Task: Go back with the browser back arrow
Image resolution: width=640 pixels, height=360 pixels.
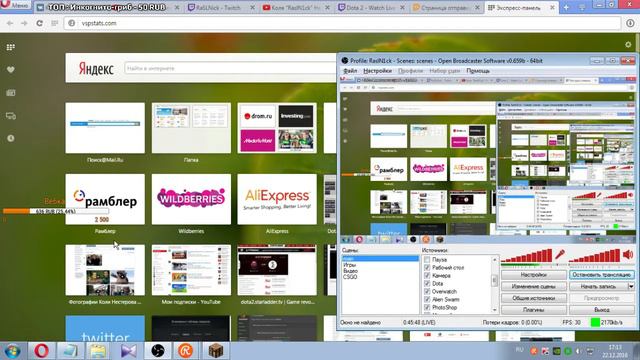Action: [x=10, y=23]
